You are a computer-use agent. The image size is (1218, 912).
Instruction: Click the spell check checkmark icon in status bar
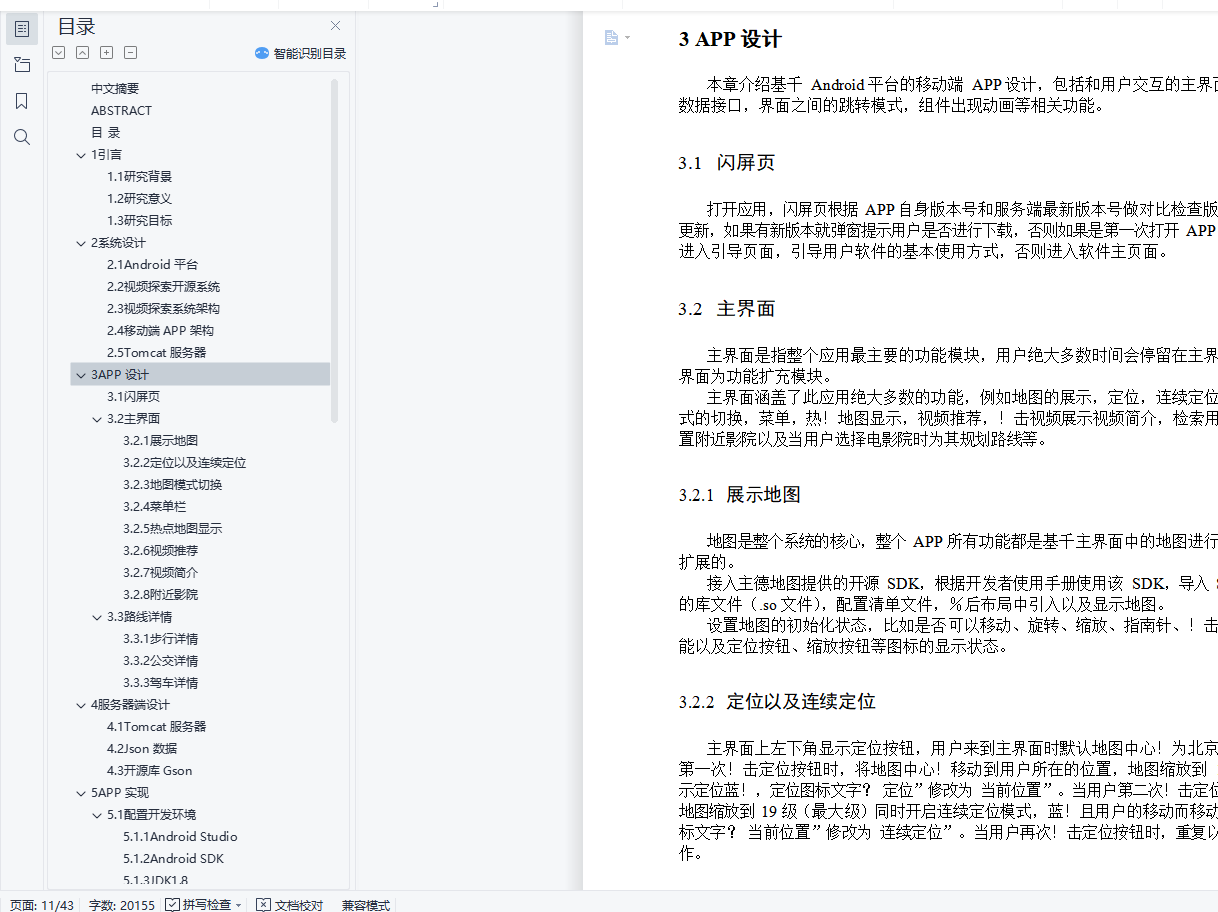(172, 904)
